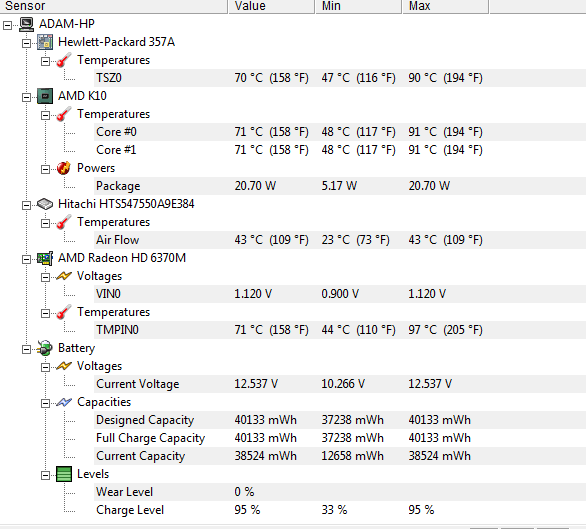Click the Radeon Voltages lightning icon

[64, 276]
